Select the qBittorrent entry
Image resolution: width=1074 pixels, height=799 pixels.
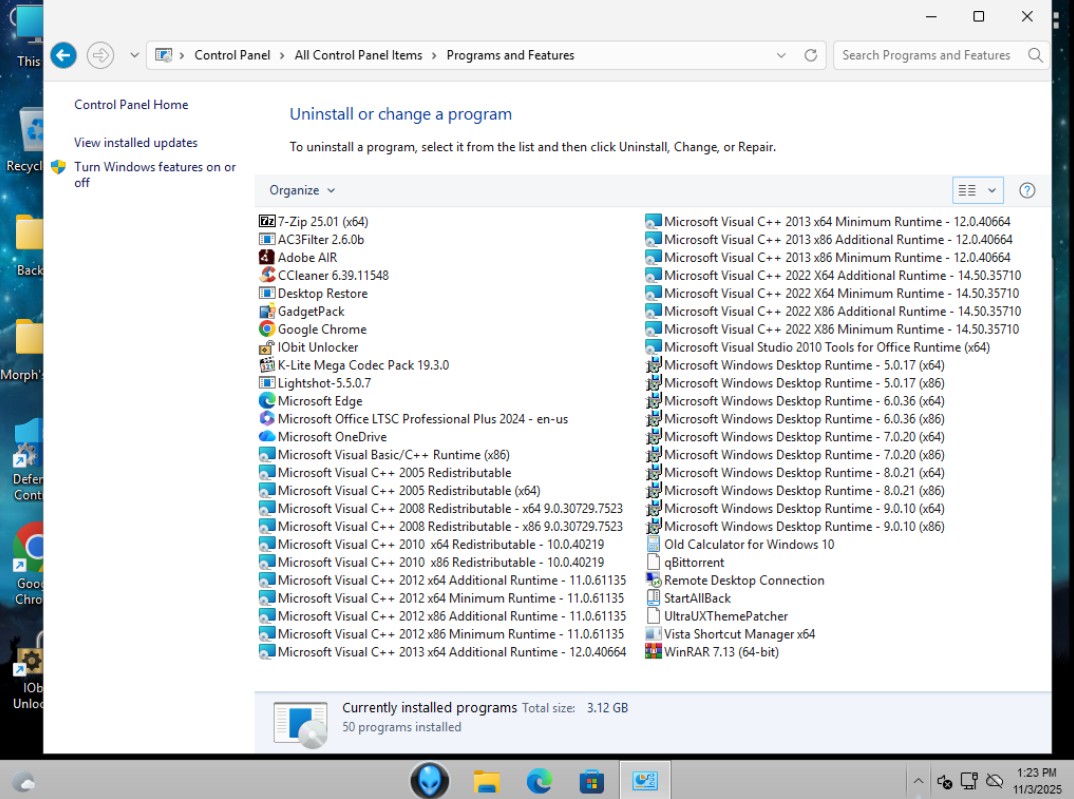point(685,562)
